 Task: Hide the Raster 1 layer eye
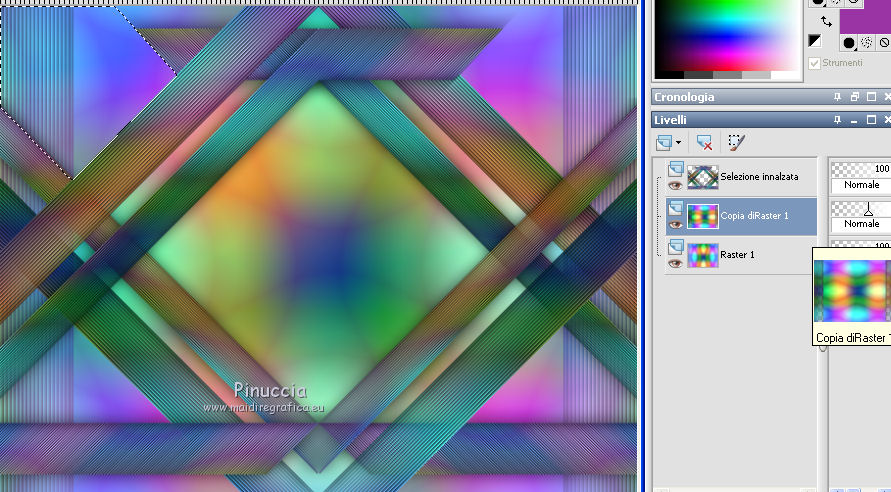coord(675,264)
